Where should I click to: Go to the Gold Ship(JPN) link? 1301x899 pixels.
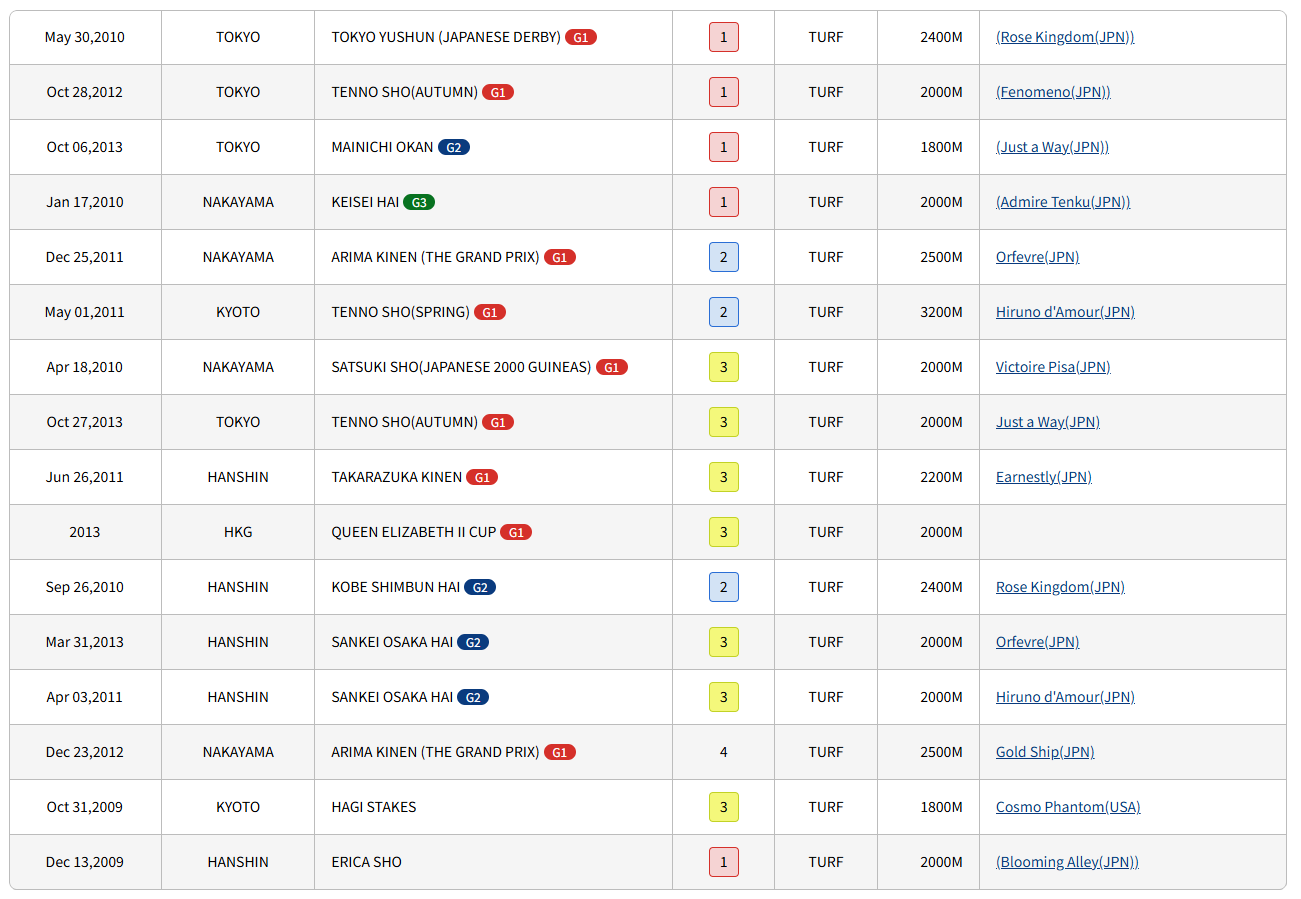pyautogui.click(x=1045, y=752)
